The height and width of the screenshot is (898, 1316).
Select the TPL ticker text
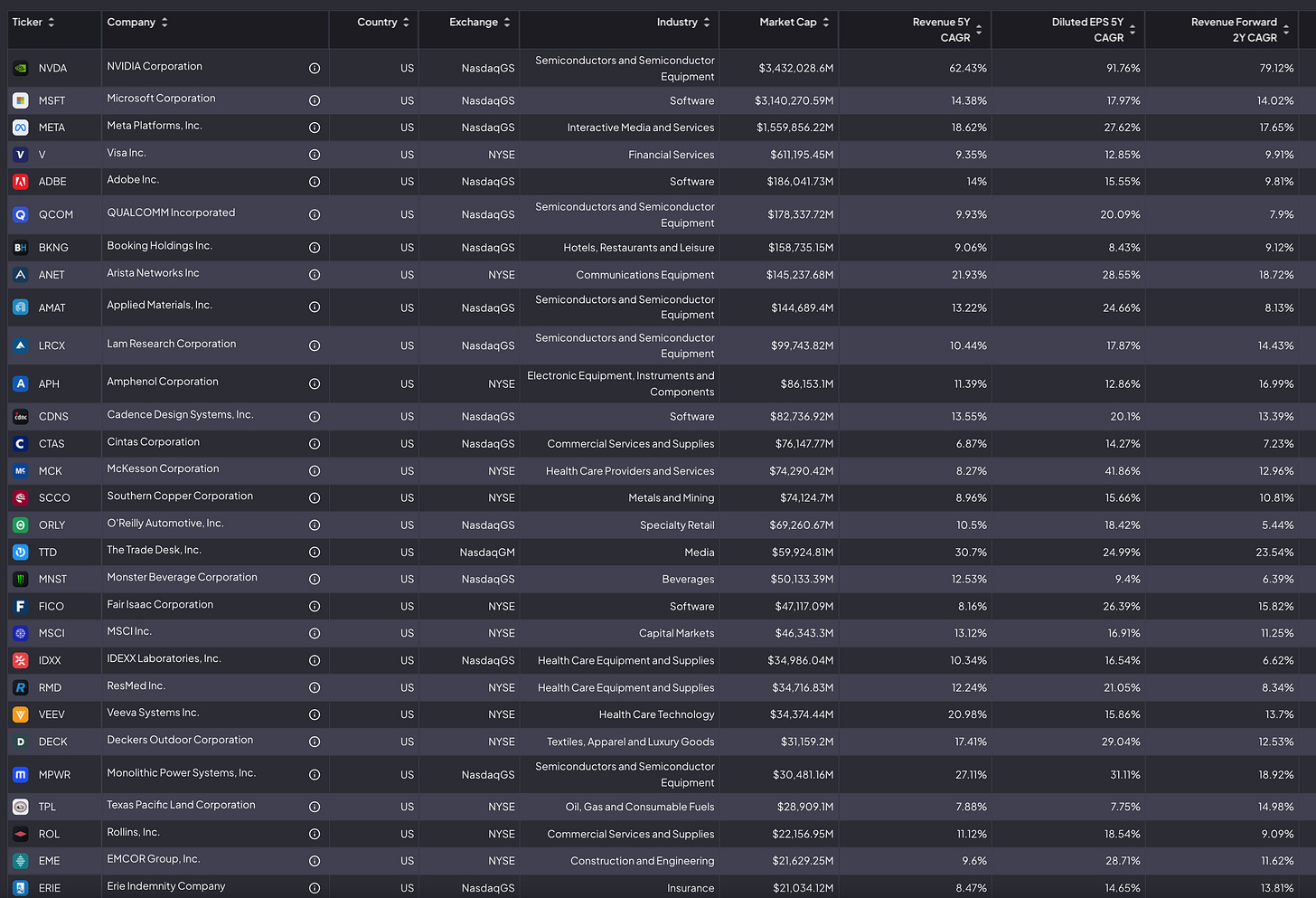tap(47, 807)
